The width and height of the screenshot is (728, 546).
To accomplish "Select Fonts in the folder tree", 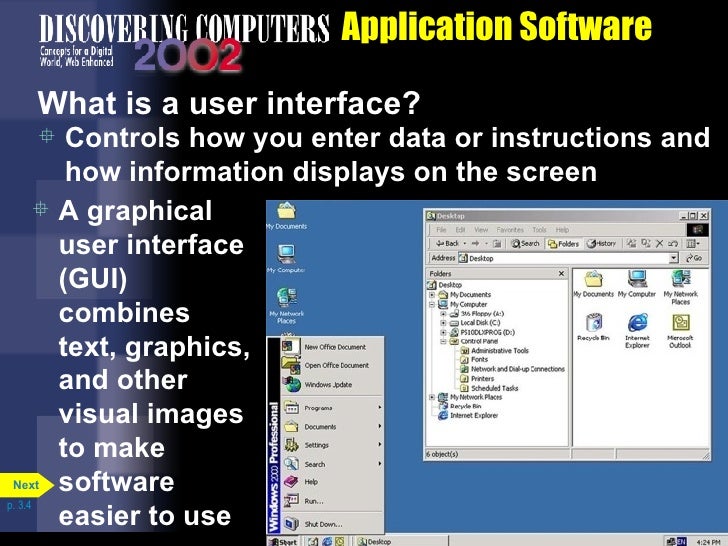I will (474, 359).
